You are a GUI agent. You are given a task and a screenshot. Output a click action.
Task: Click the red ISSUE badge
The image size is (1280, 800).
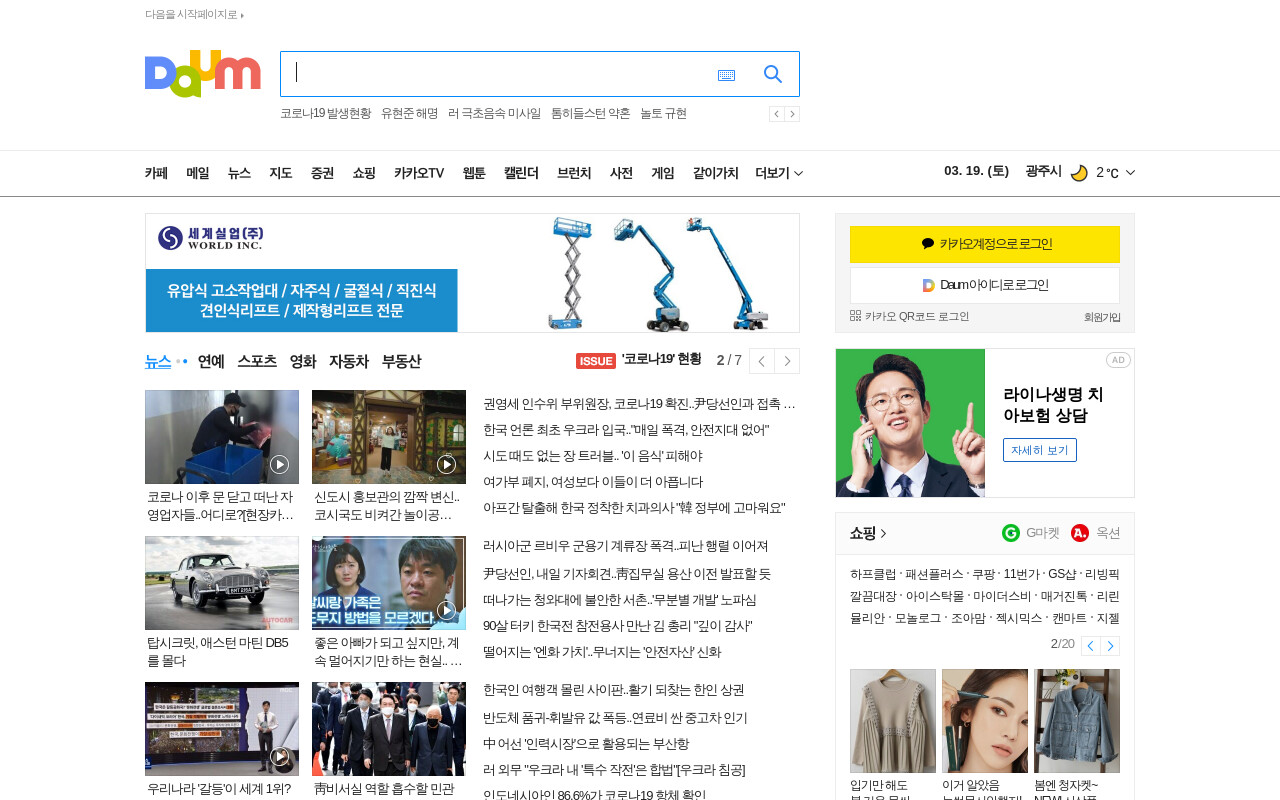(x=596, y=361)
